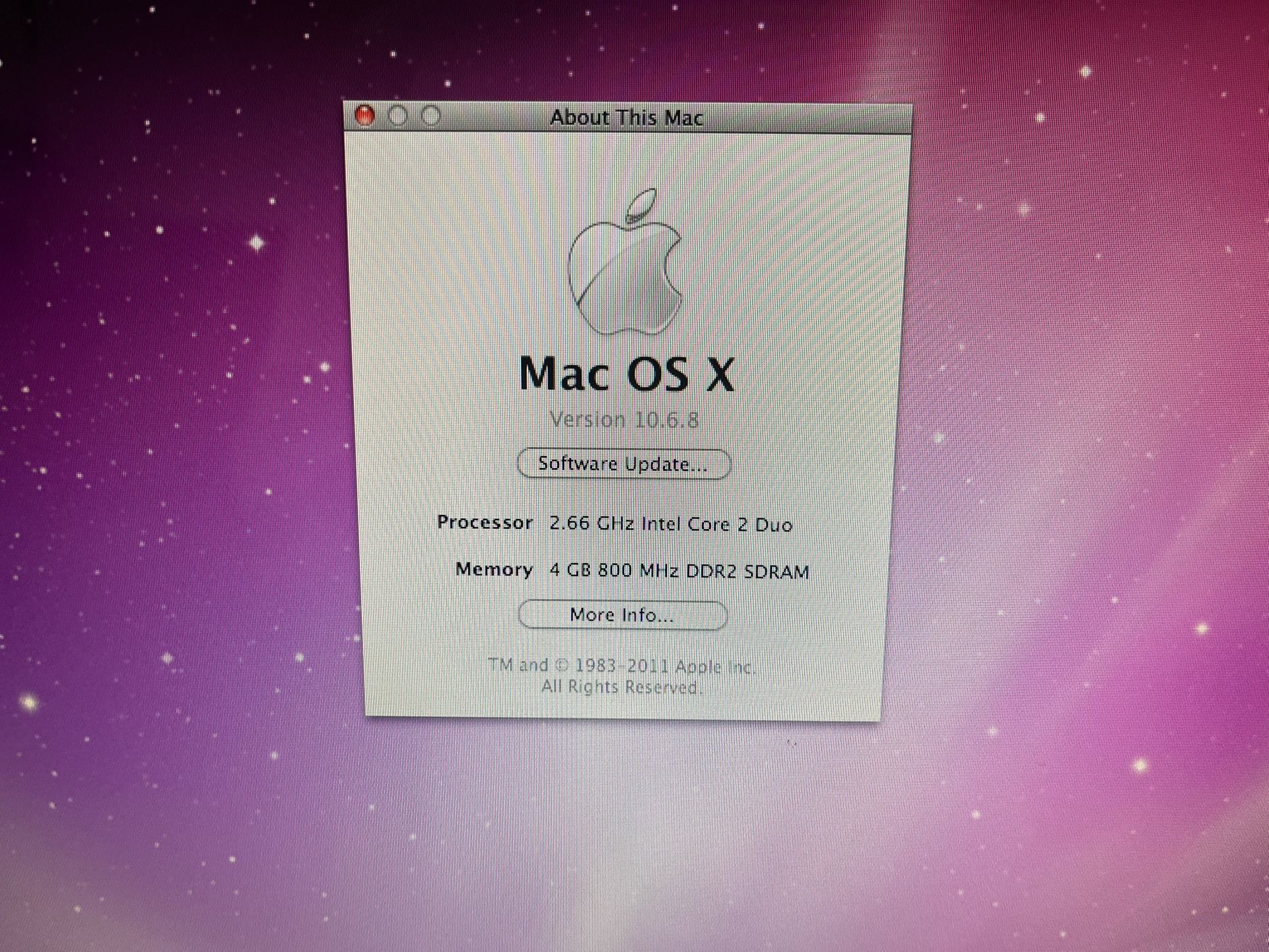
Task: Click the 4 GB 800 MHz DDR2 SDRAM text
Action: [678, 570]
